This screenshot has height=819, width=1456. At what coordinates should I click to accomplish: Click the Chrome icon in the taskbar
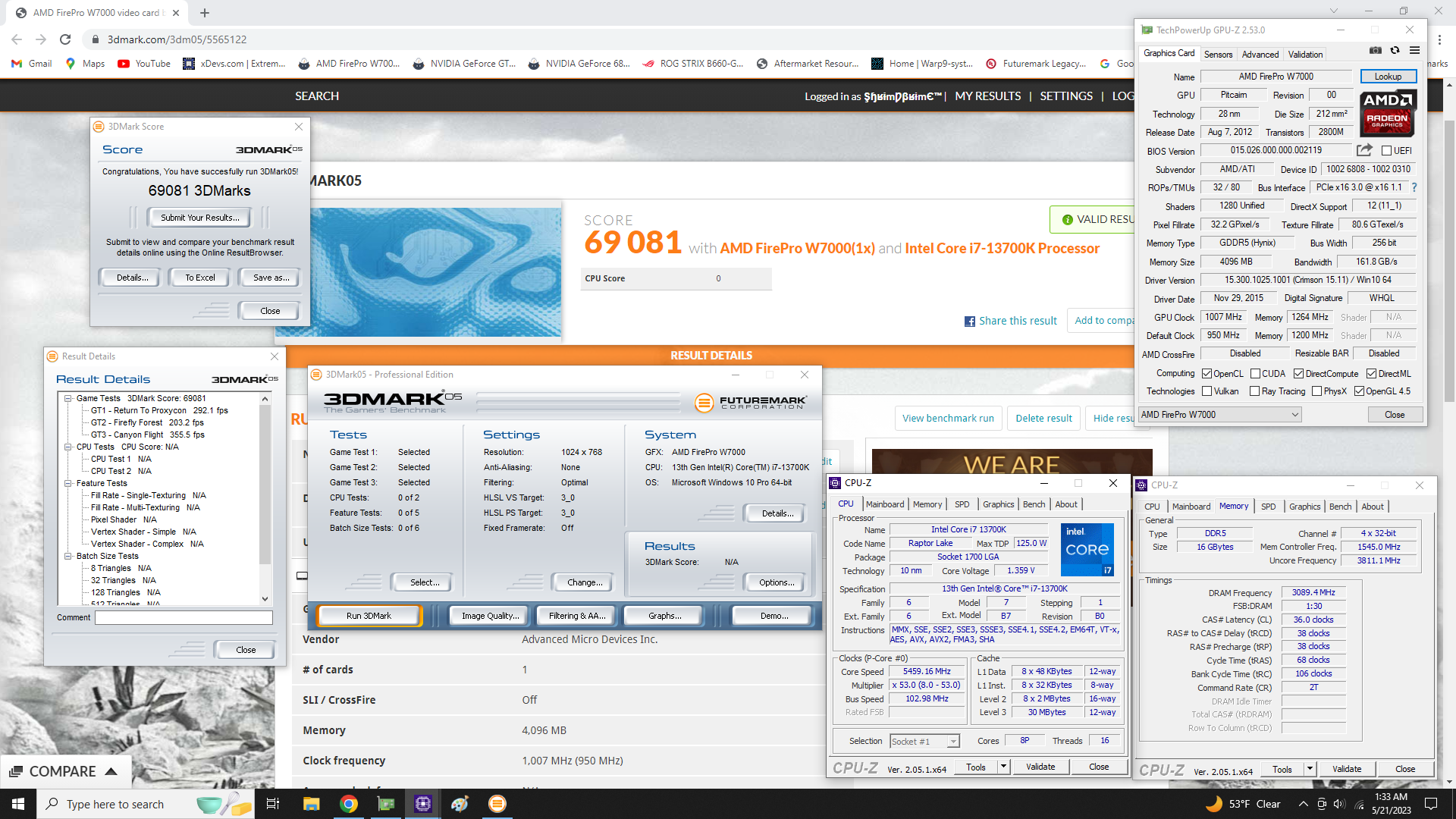click(348, 804)
